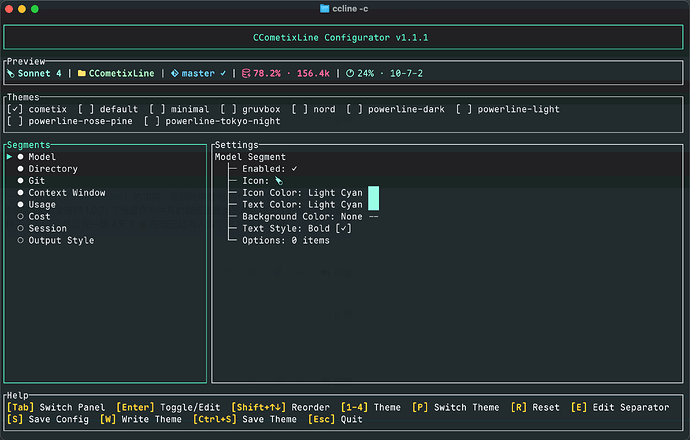Image resolution: width=690 pixels, height=440 pixels.
Task: Click the [Ctrl+S] Save Theme shortcut
Action: point(245,419)
